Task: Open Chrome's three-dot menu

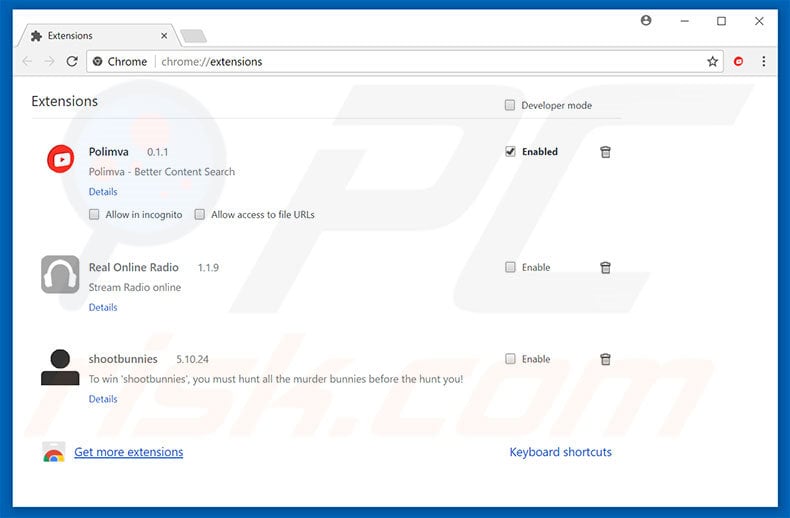Action: coord(764,61)
